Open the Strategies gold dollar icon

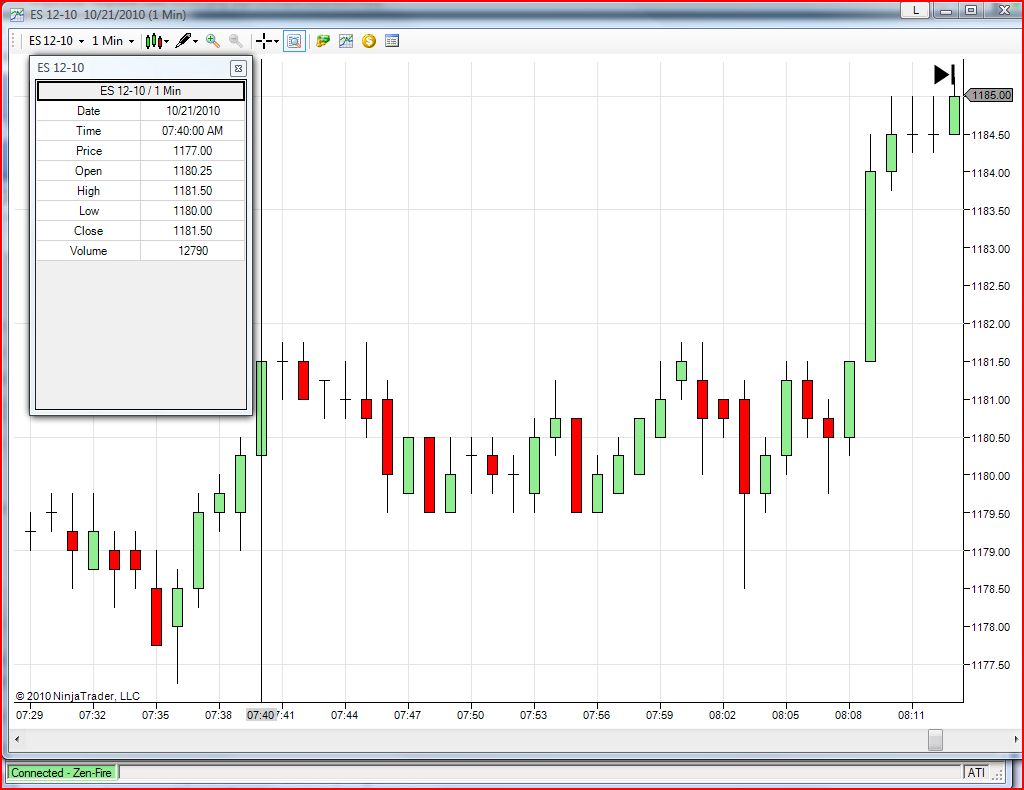(369, 41)
